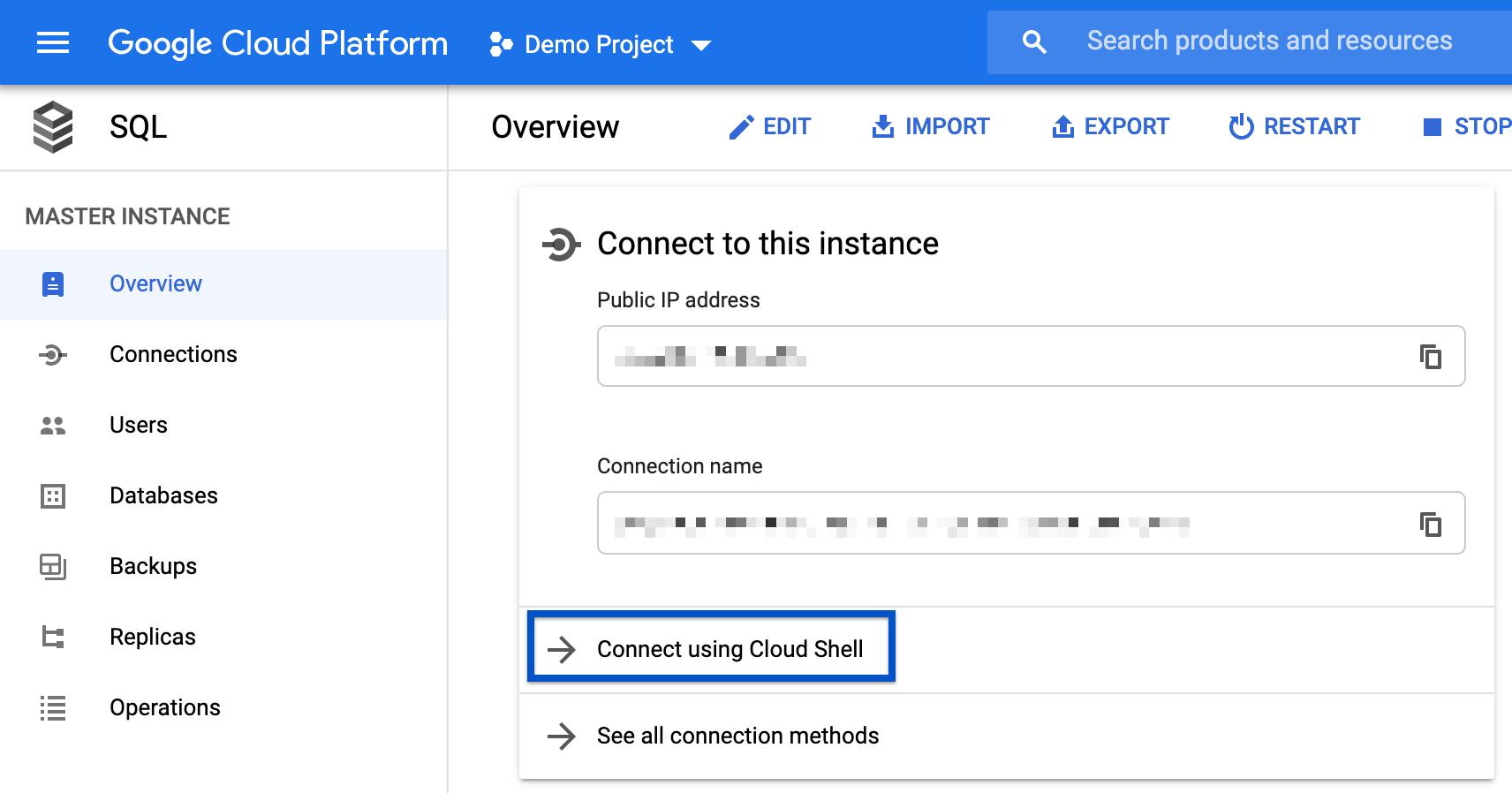Open the Databases sidebar item
This screenshot has width=1512, height=793.
(223, 496)
